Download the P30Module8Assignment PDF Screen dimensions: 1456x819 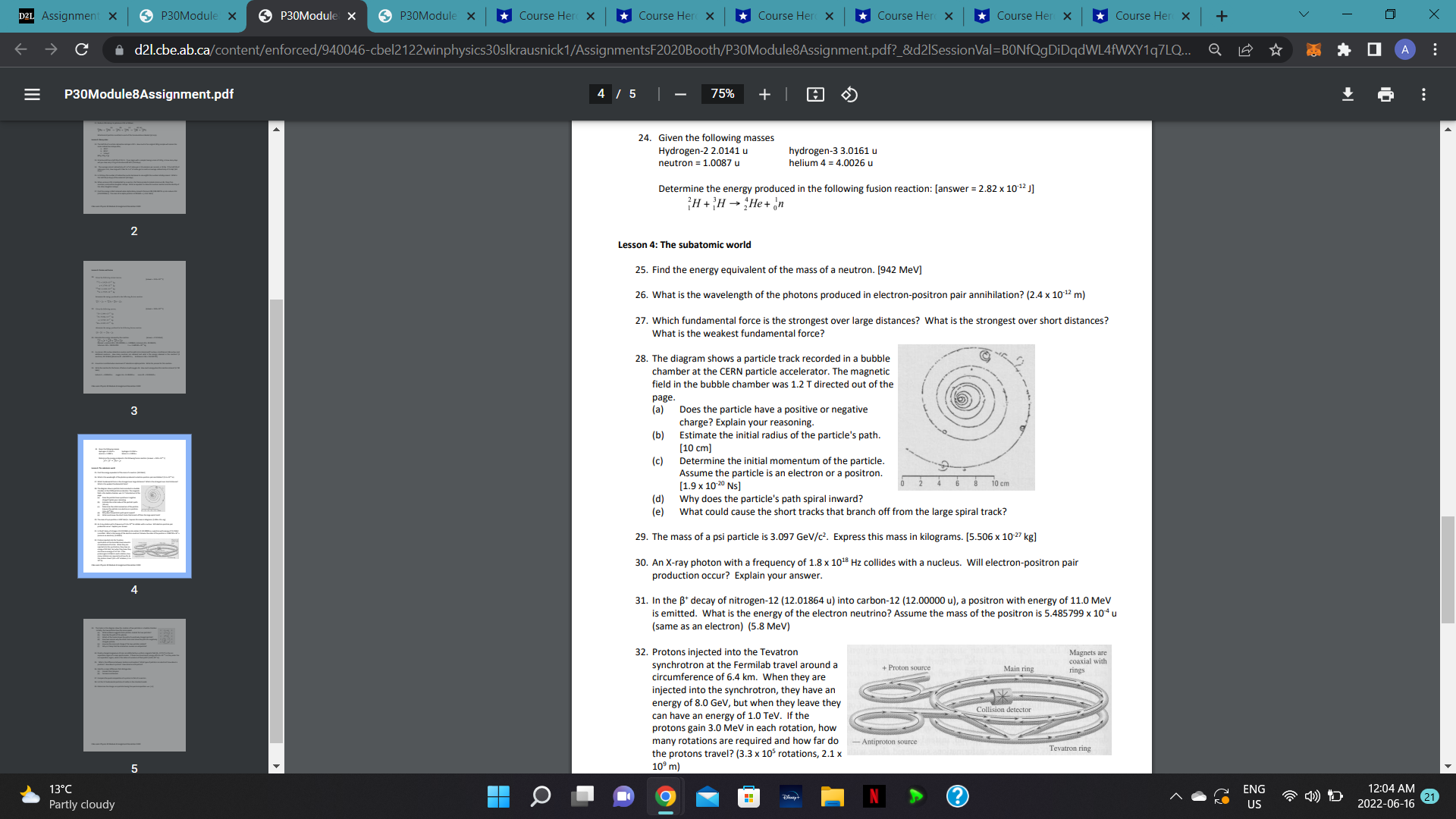tap(1348, 94)
